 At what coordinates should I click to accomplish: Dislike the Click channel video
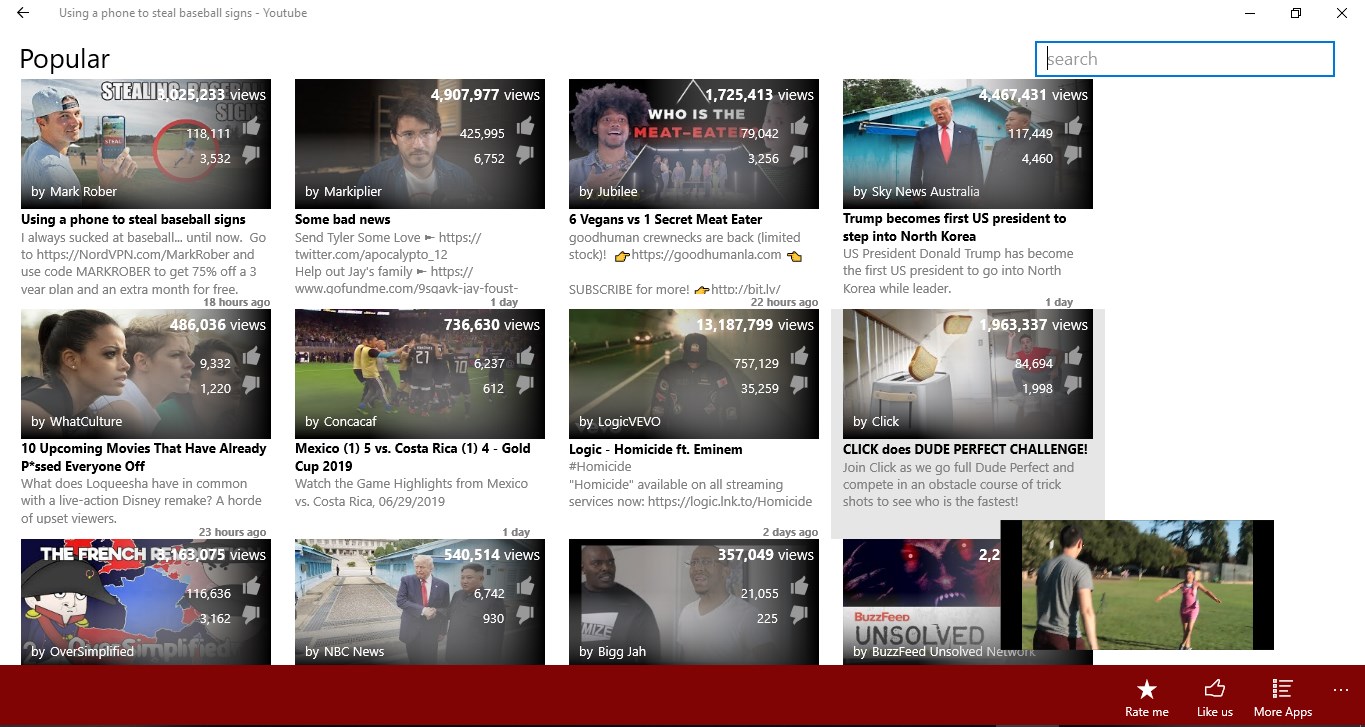[1073, 384]
